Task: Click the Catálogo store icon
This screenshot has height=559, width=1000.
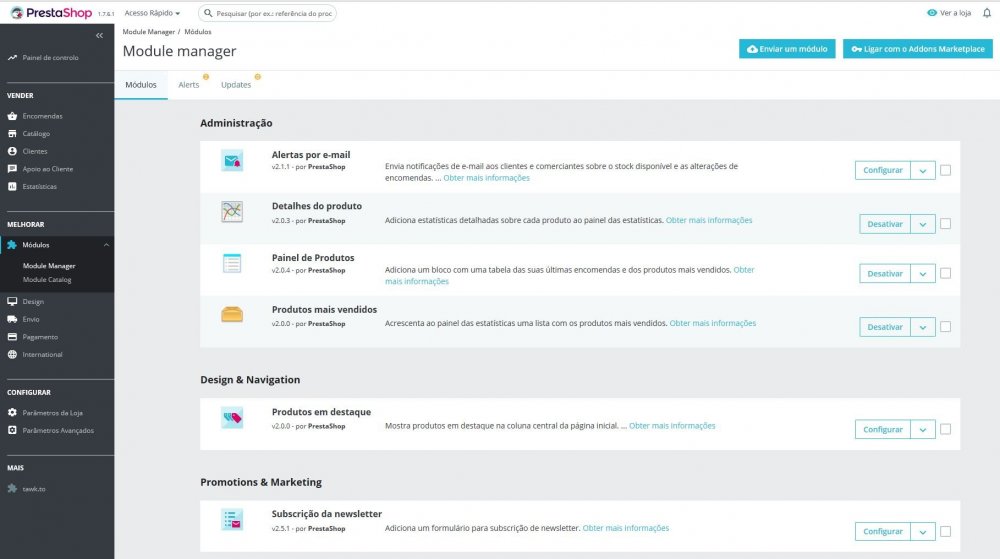Action: tap(12, 133)
